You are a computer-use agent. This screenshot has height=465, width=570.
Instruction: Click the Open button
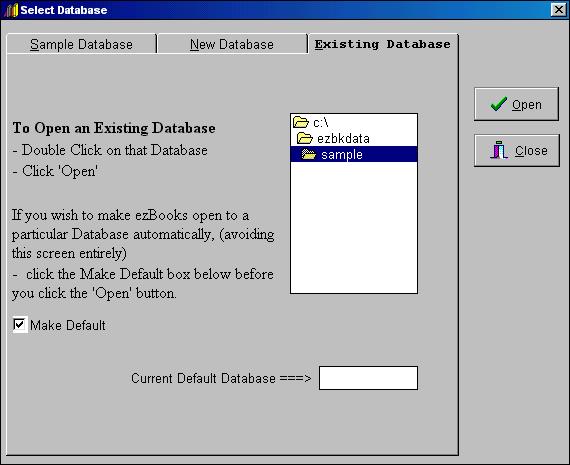(516, 104)
